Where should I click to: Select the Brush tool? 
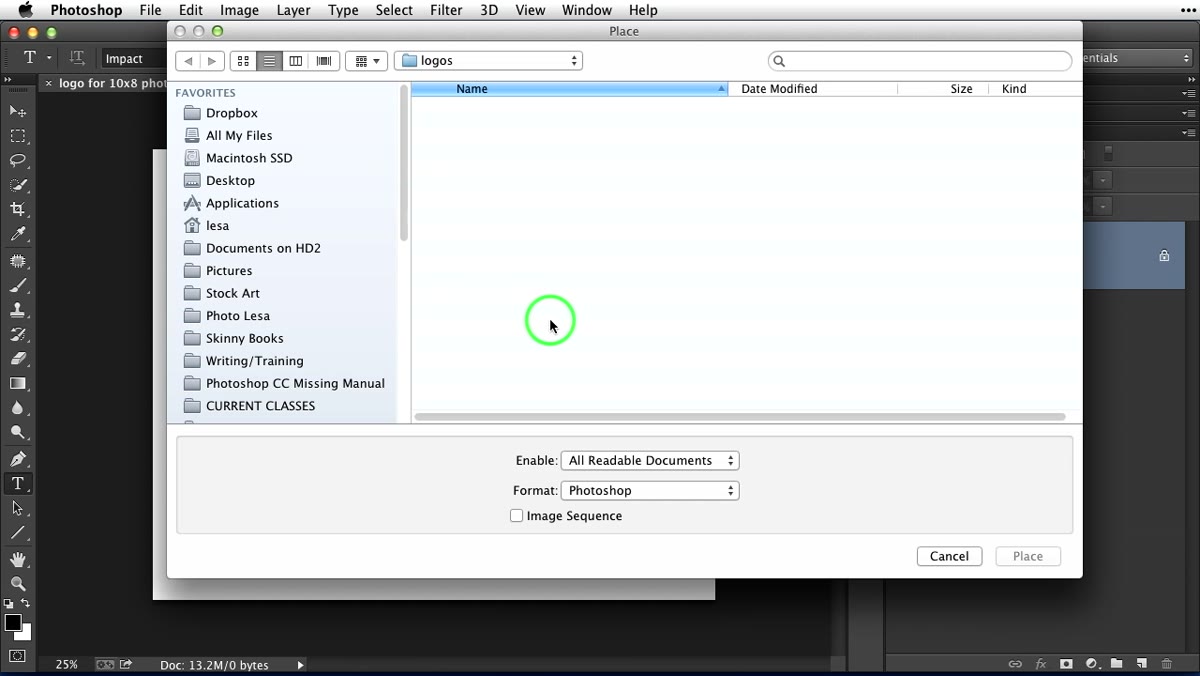(18, 286)
